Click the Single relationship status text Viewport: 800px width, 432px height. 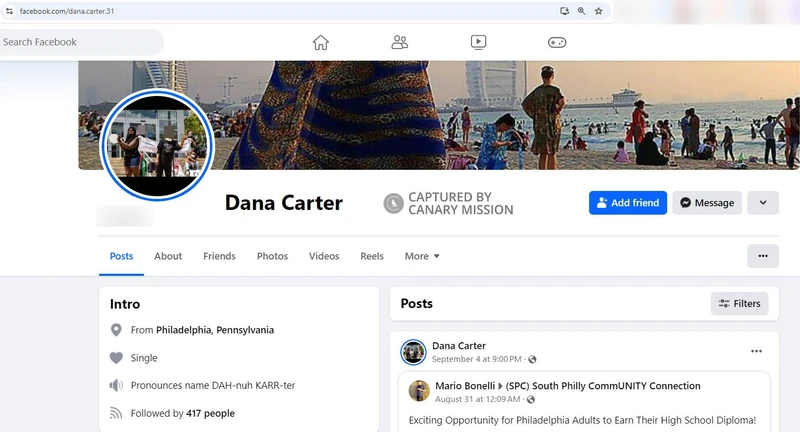coord(144,358)
